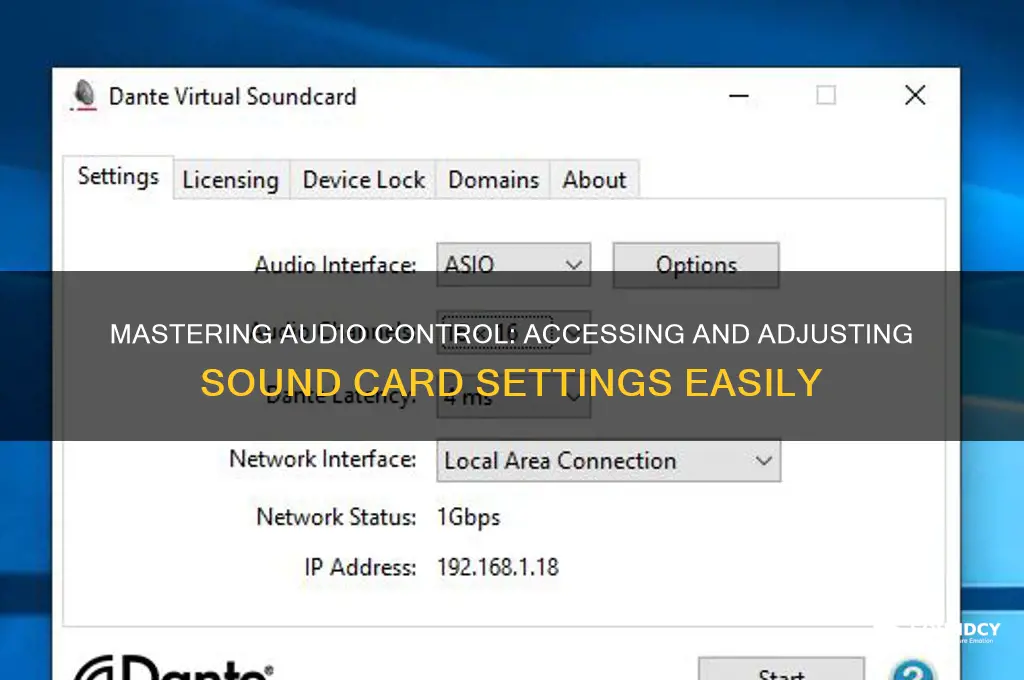Go to the Domains tab
The height and width of the screenshot is (680, 1024).
(493, 180)
